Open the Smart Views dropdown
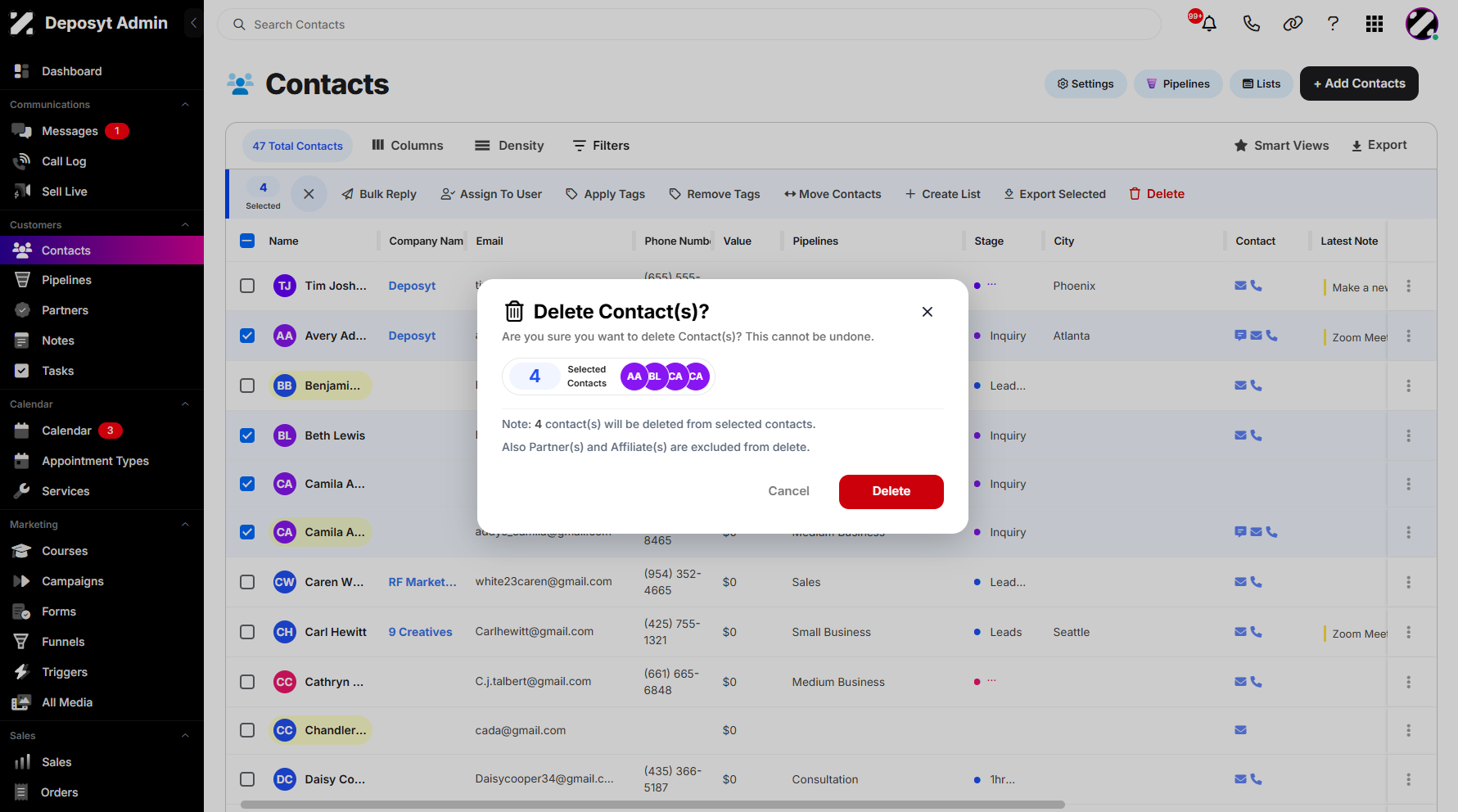Viewport: 1458px width, 812px height. point(1281,146)
